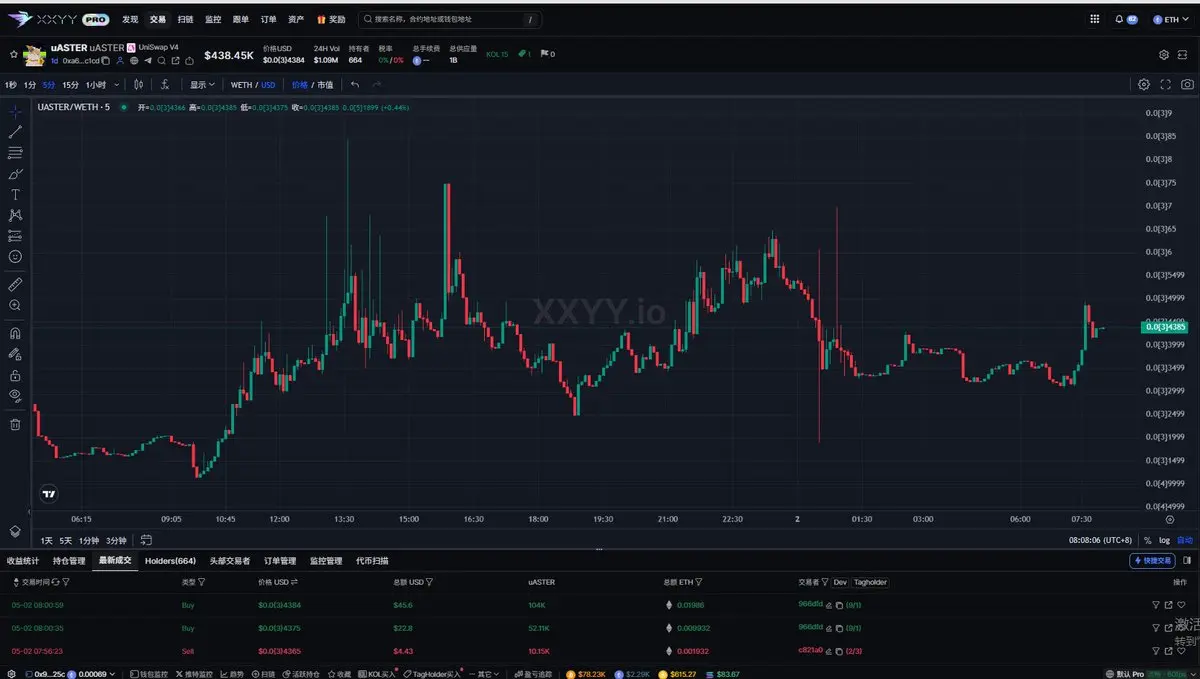This screenshot has width=1200, height=679.
Task: Select the 1秒 timeframe
Action: pos(11,85)
